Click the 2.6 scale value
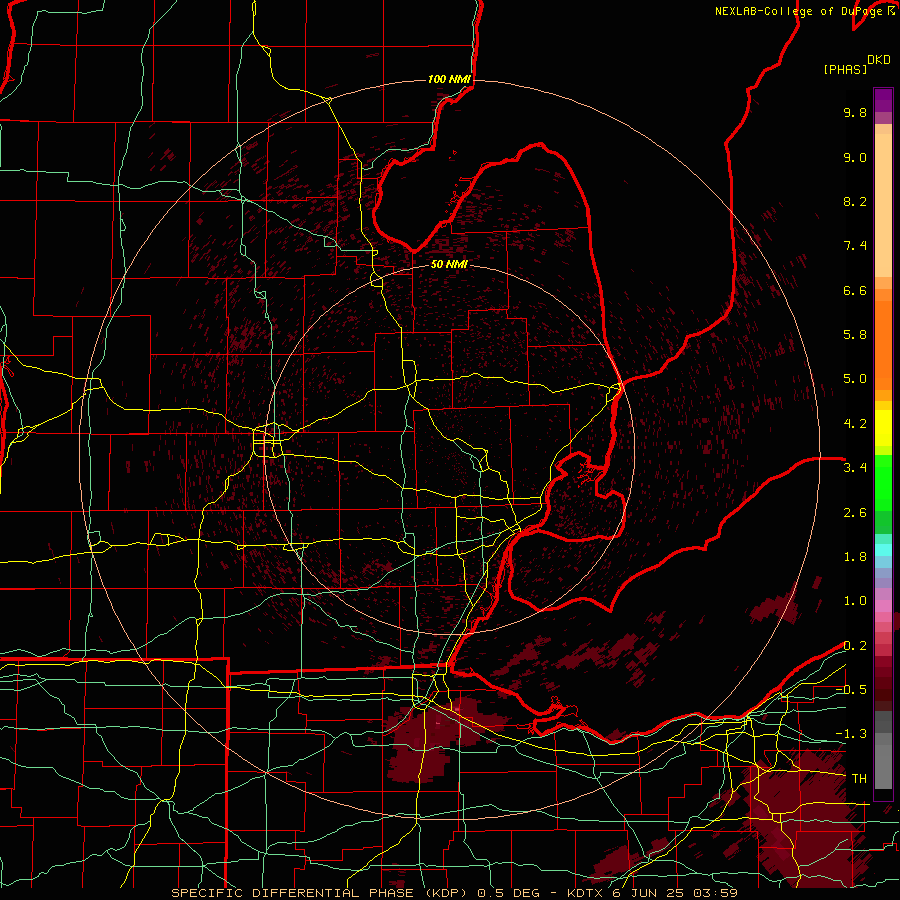 pos(855,512)
